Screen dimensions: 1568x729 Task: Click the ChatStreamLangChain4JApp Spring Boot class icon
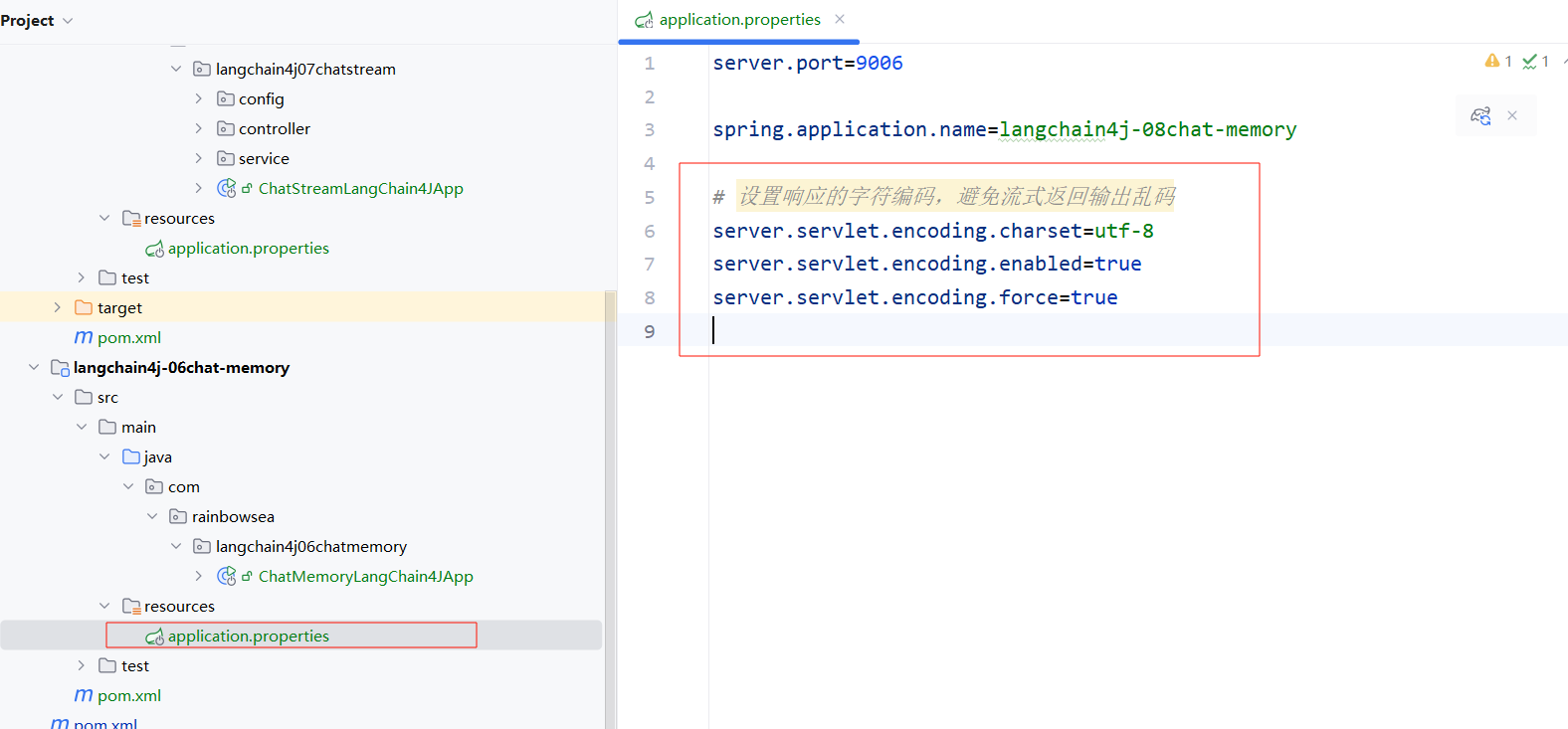(227, 188)
